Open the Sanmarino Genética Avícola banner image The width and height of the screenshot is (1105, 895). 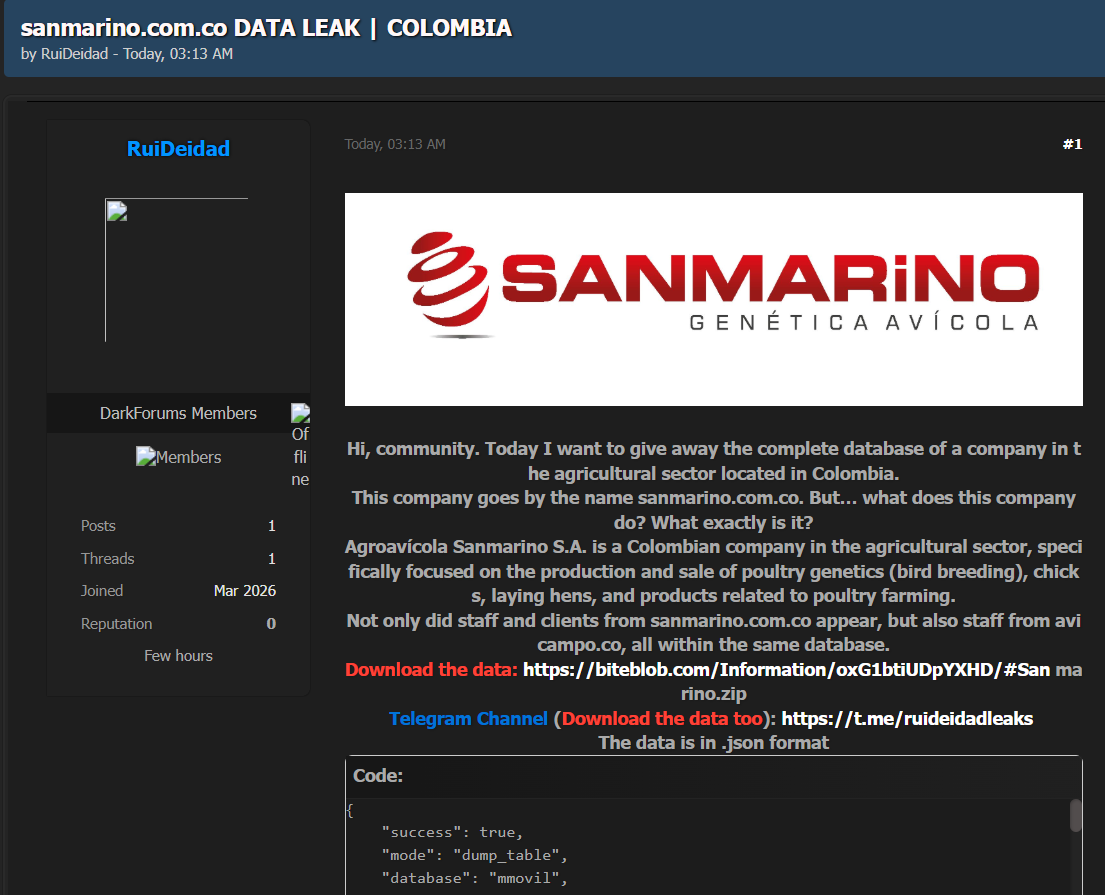713,299
